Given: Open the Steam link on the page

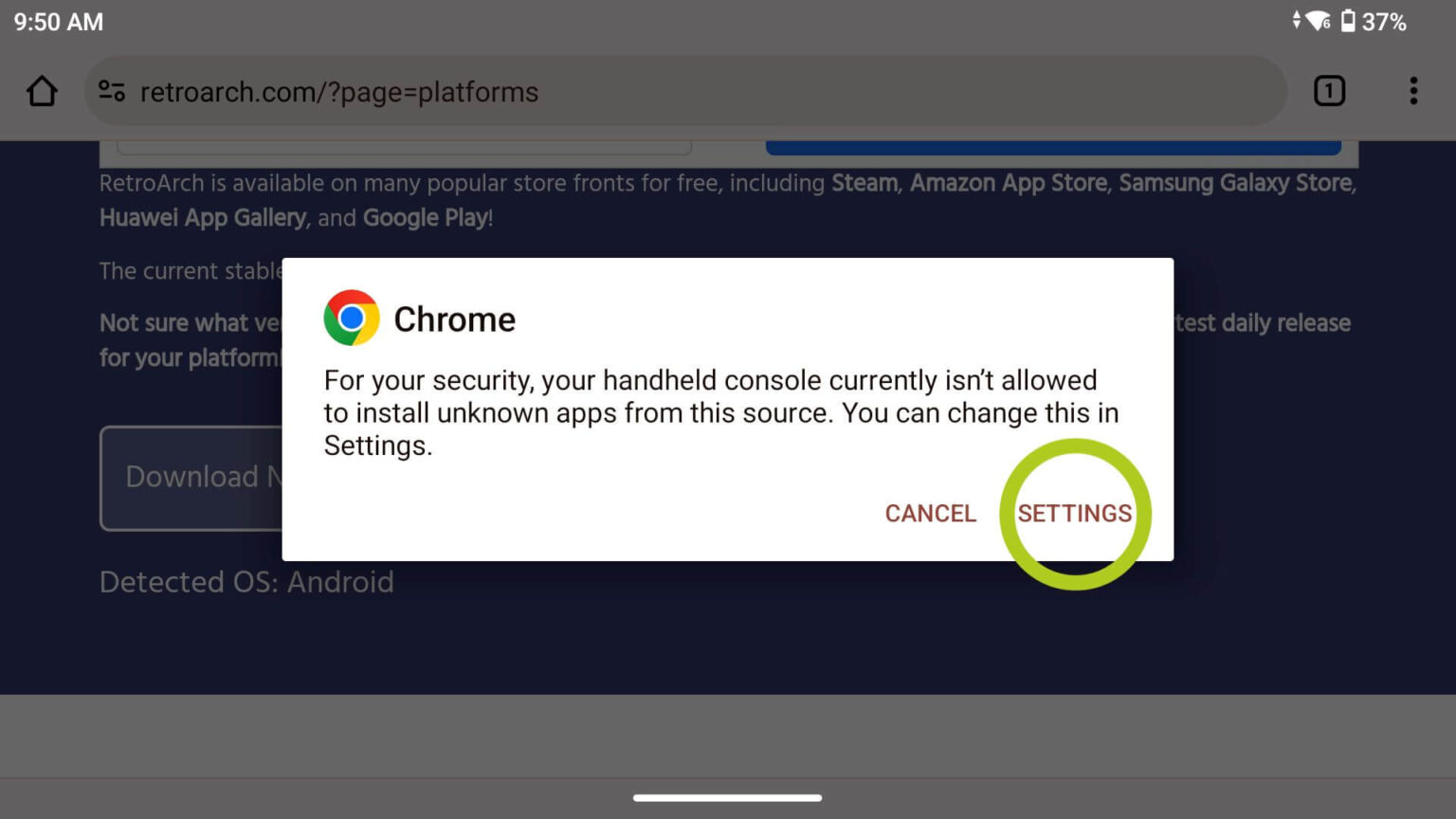Looking at the screenshot, I should coord(864,183).
